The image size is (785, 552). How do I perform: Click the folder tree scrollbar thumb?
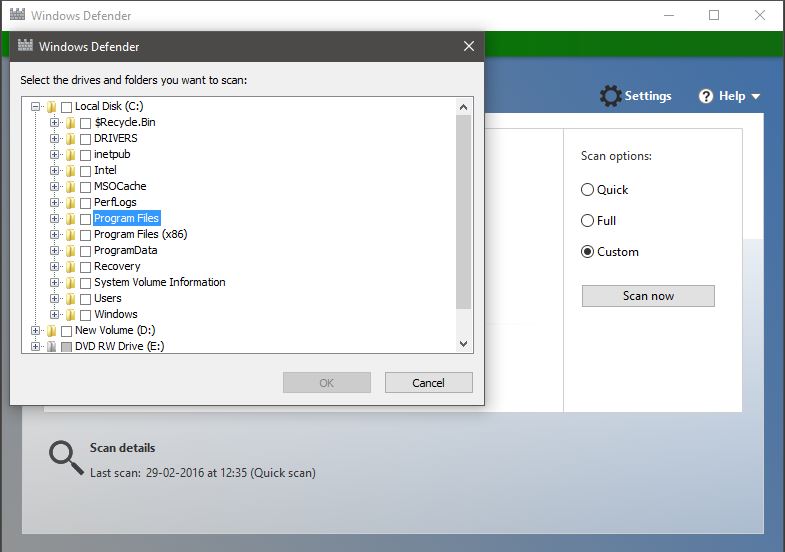(x=464, y=212)
